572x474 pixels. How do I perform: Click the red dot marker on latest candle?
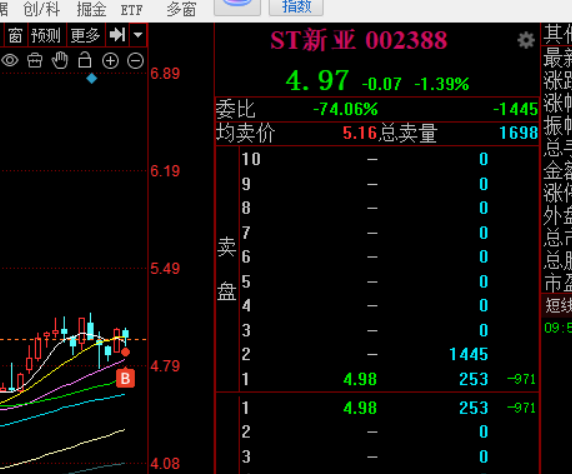[125, 352]
